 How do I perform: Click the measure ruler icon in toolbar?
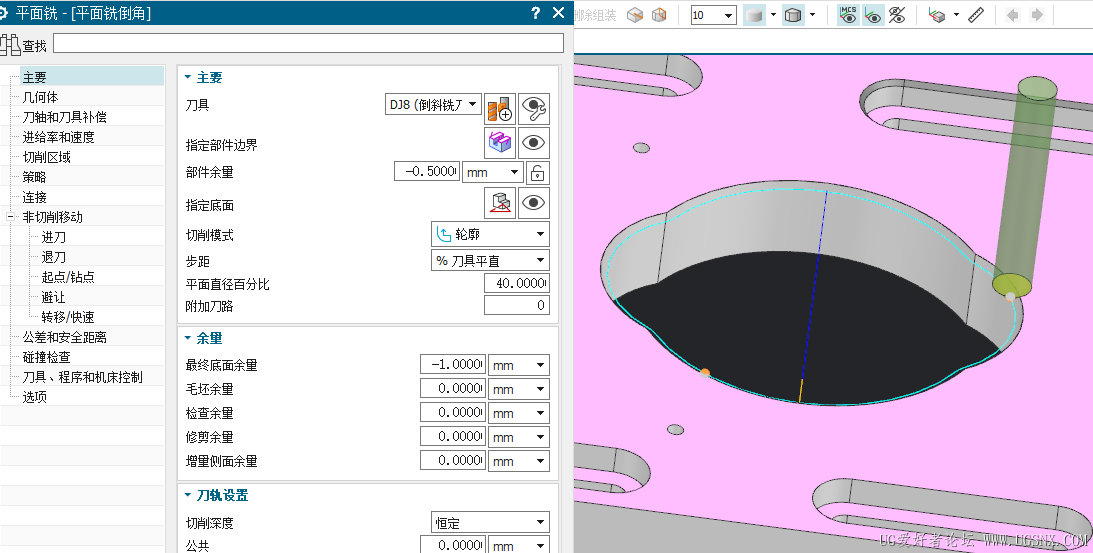pos(976,15)
